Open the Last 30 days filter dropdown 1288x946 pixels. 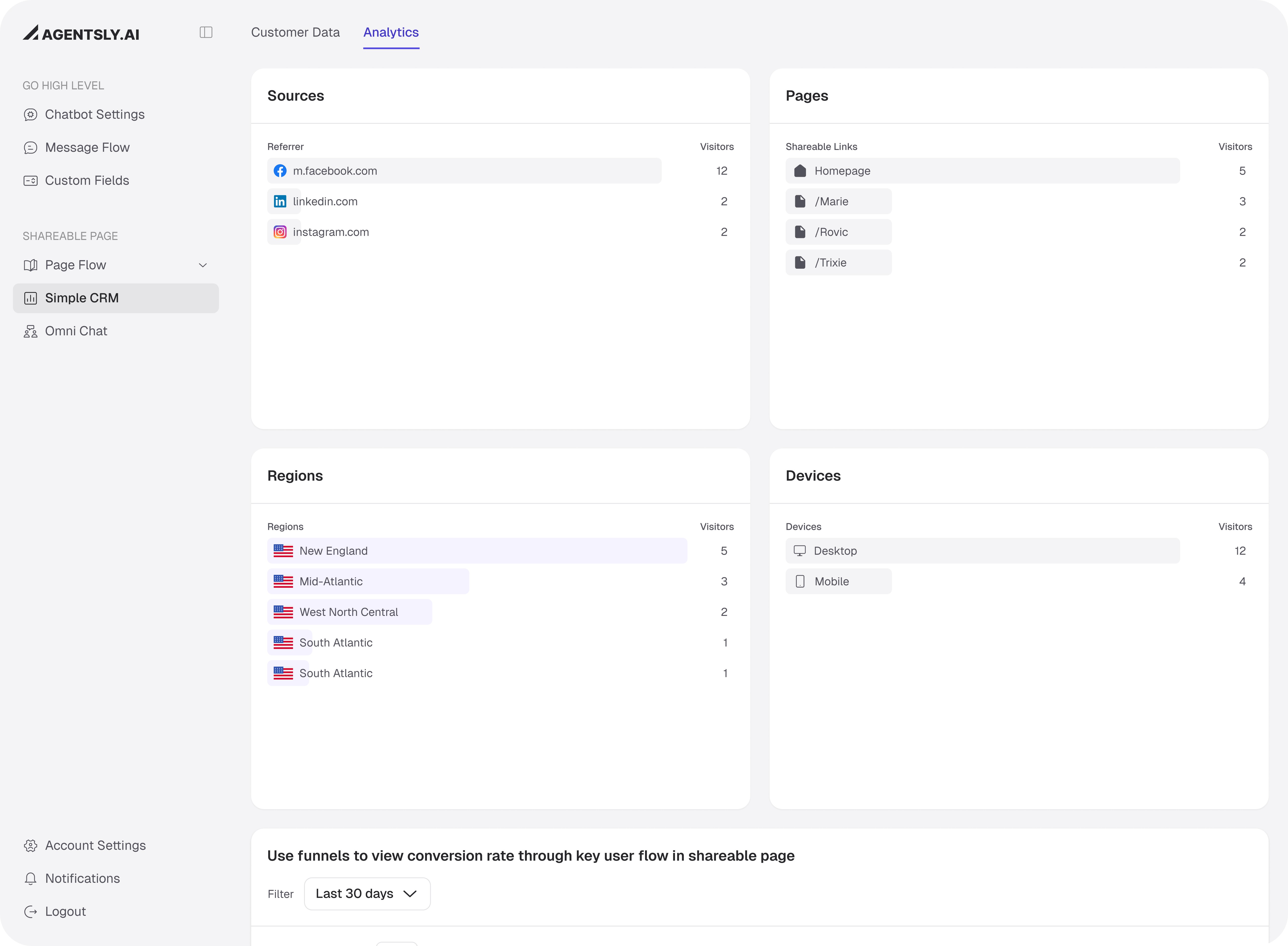click(x=367, y=894)
